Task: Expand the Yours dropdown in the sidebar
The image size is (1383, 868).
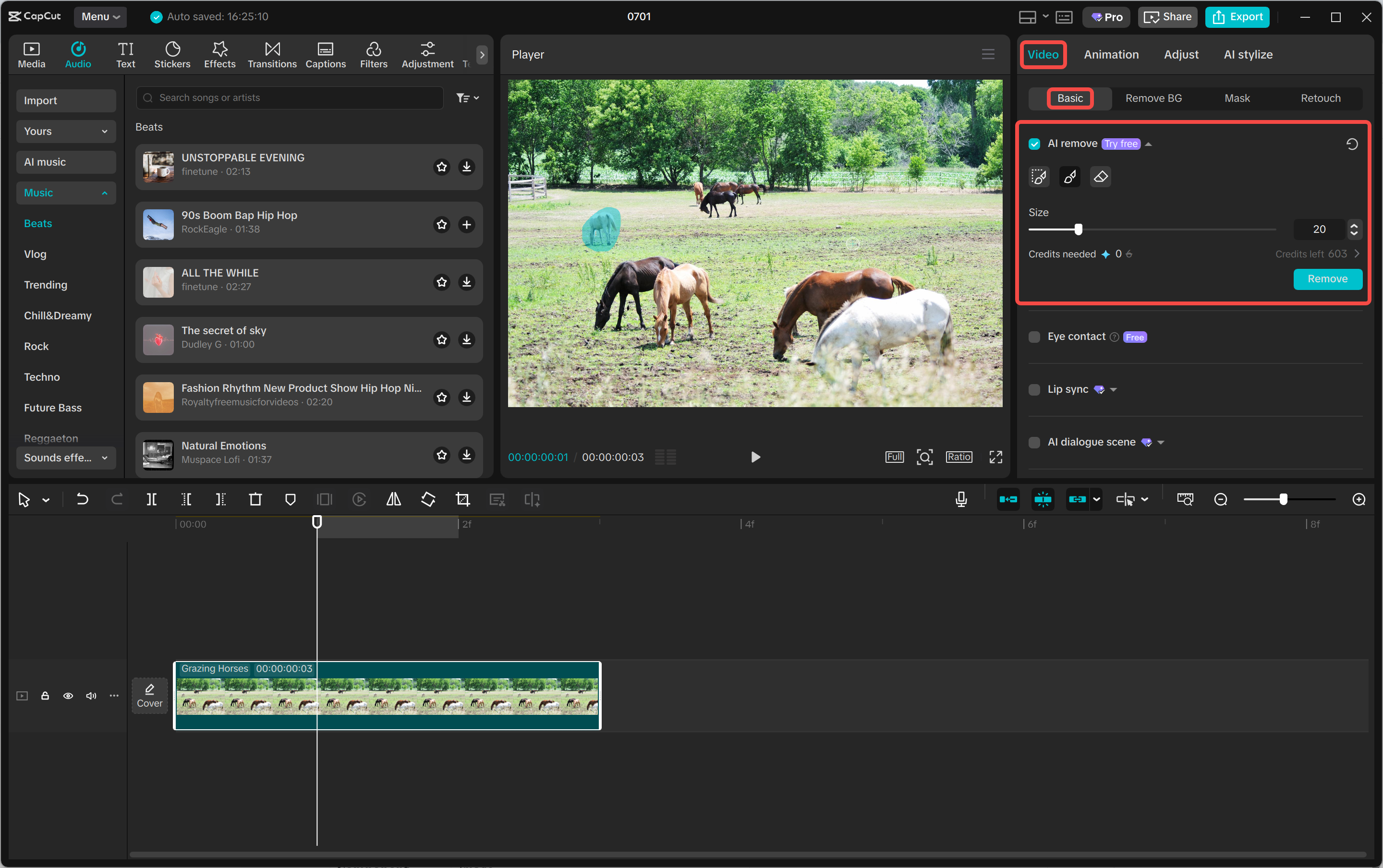Action: point(65,131)
